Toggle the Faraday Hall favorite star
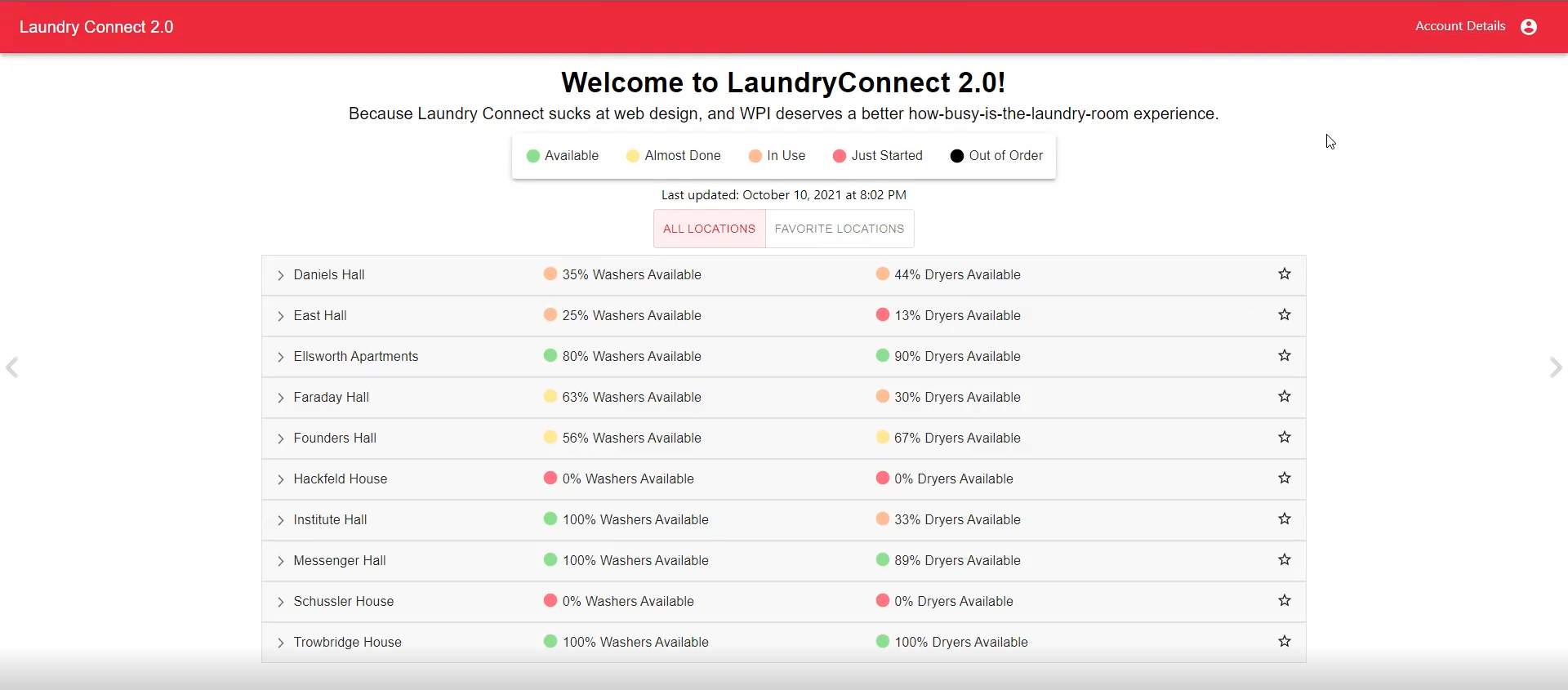This screenshot has width=1568, height=690. pyautogui.click(x=1285, y=396)
